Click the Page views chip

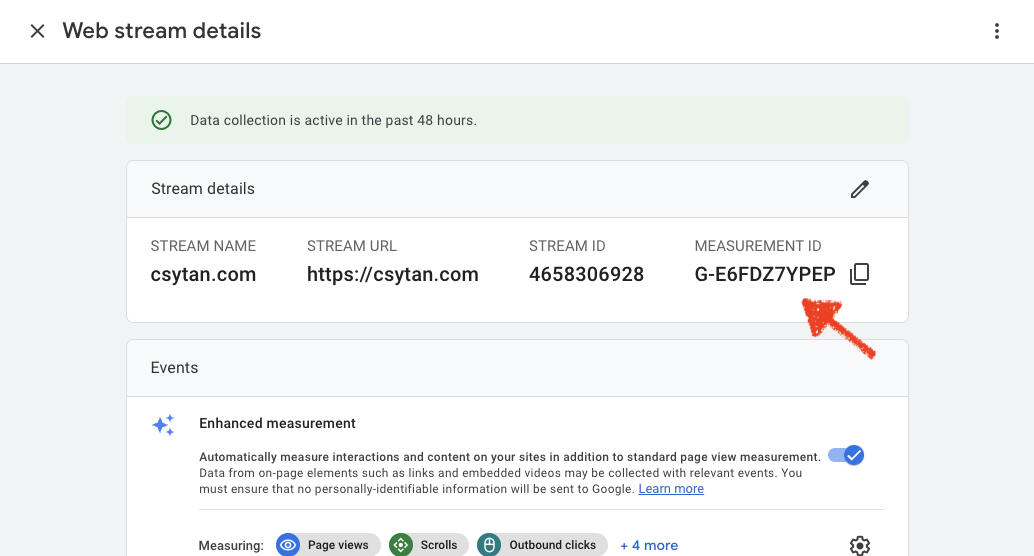(x=328, y=545)
